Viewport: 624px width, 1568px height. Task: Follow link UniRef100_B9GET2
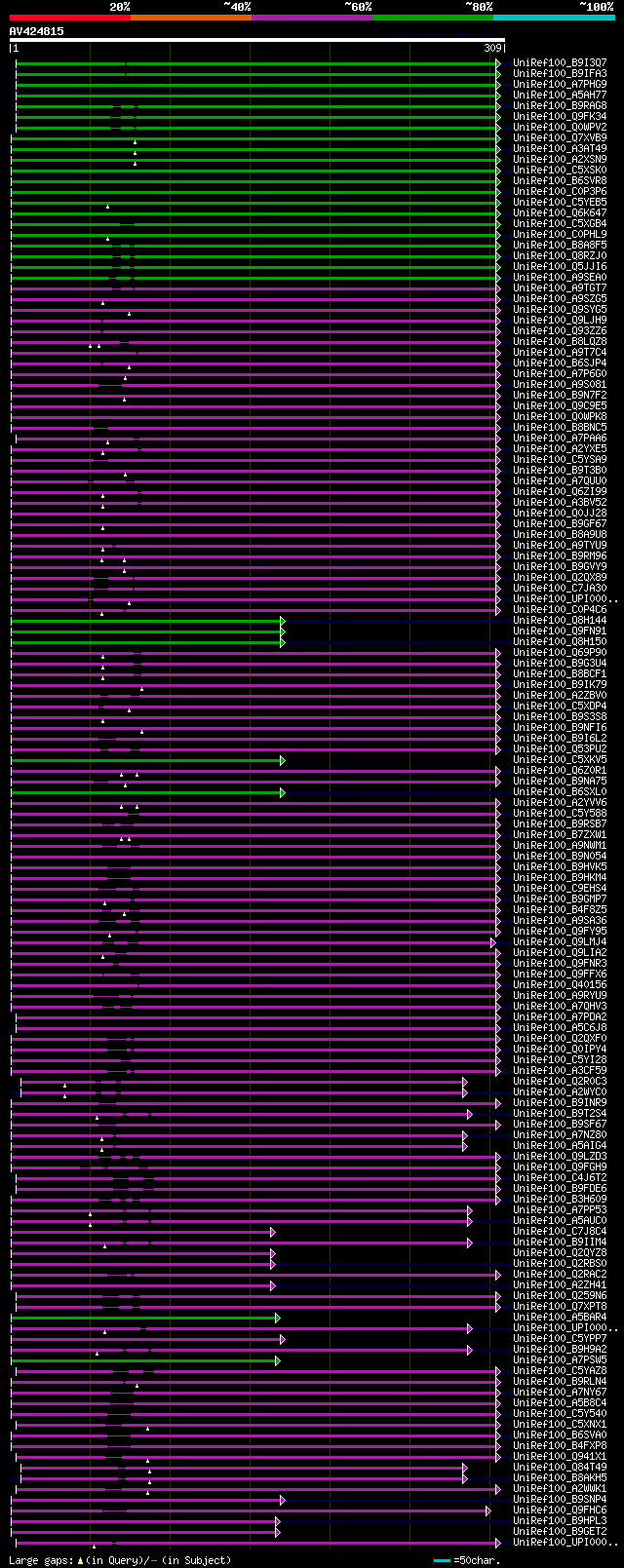click(x=560, y=1532)
